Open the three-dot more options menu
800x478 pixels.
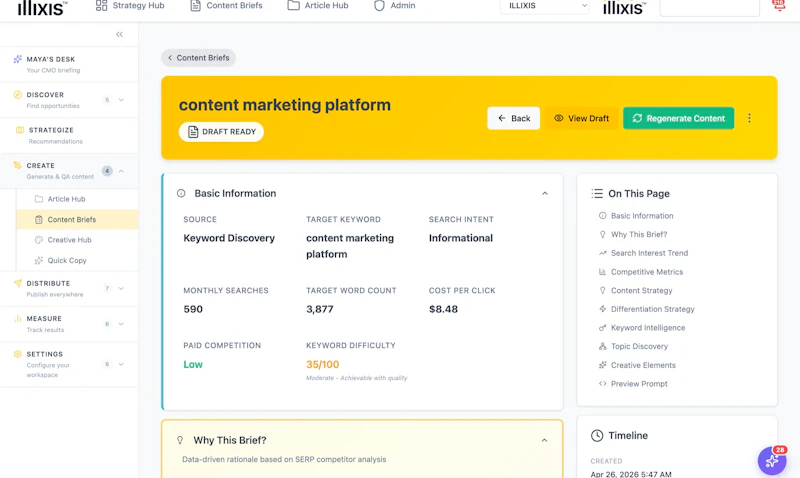[749, 118]
